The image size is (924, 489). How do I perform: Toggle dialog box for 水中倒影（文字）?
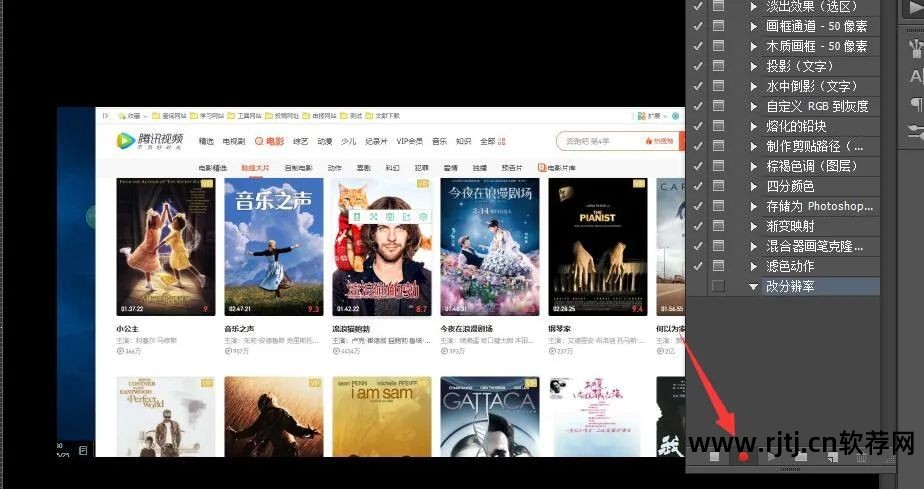click(x=718, y=85)
